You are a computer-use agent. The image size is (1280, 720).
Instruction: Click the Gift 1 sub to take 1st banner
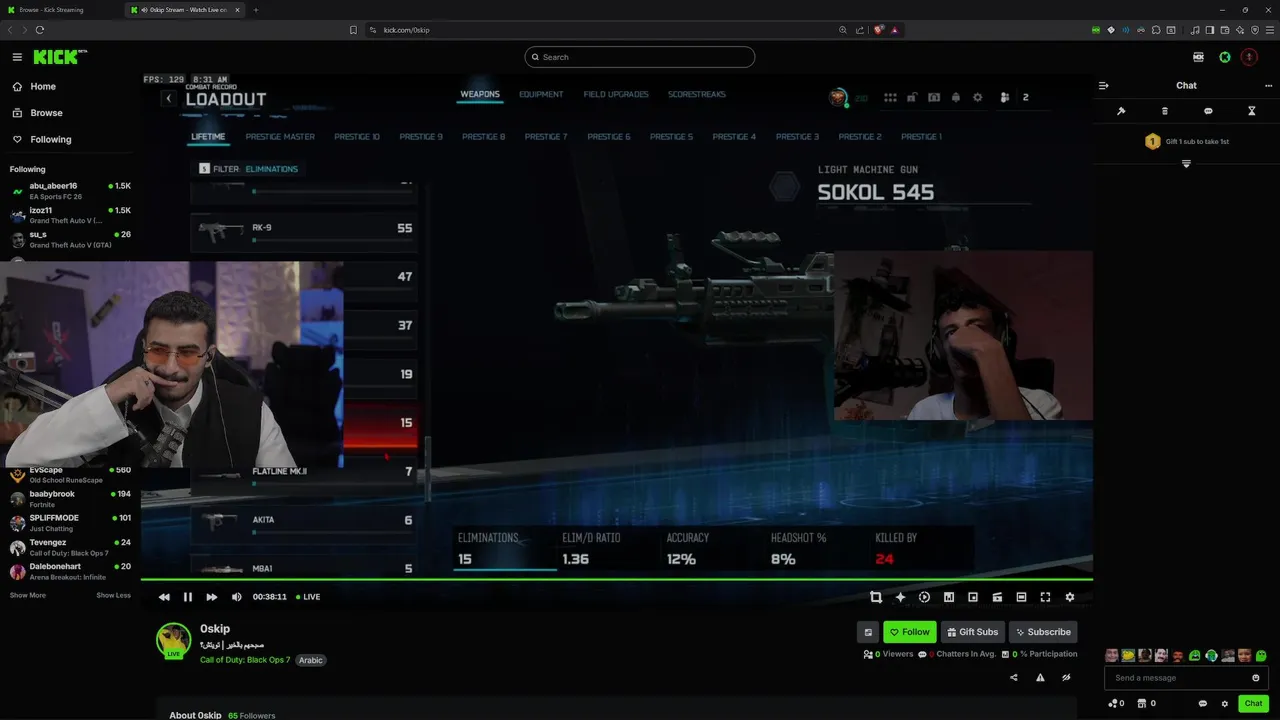click(1186, 142)
